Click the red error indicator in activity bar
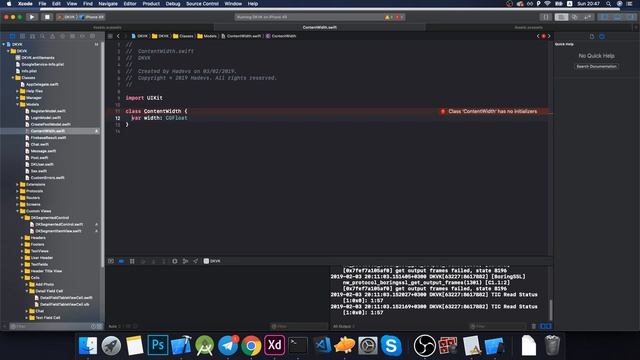Screen dimensions: 640x360 (399, 17)
